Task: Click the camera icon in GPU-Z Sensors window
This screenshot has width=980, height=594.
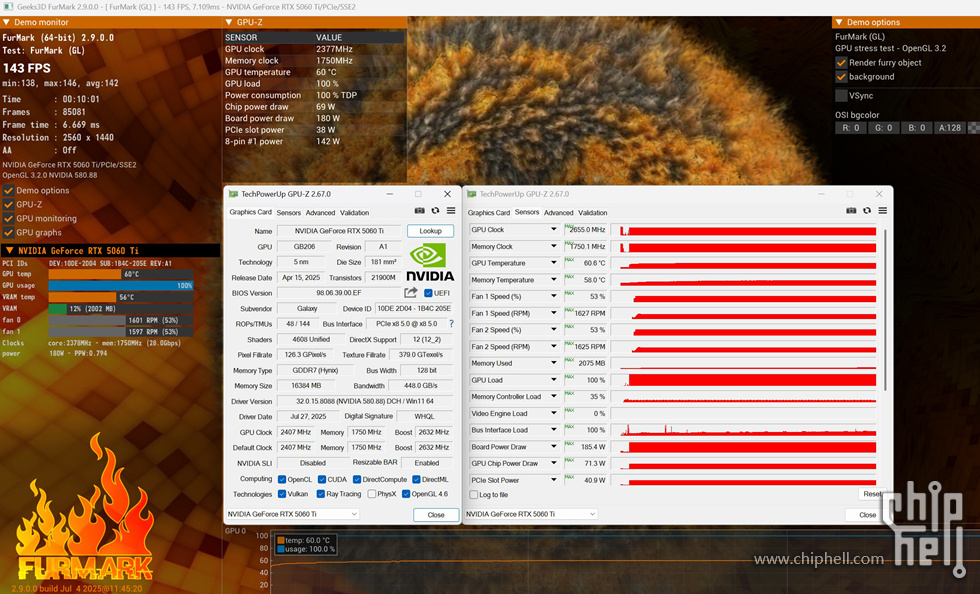Action: click(851, 211)
